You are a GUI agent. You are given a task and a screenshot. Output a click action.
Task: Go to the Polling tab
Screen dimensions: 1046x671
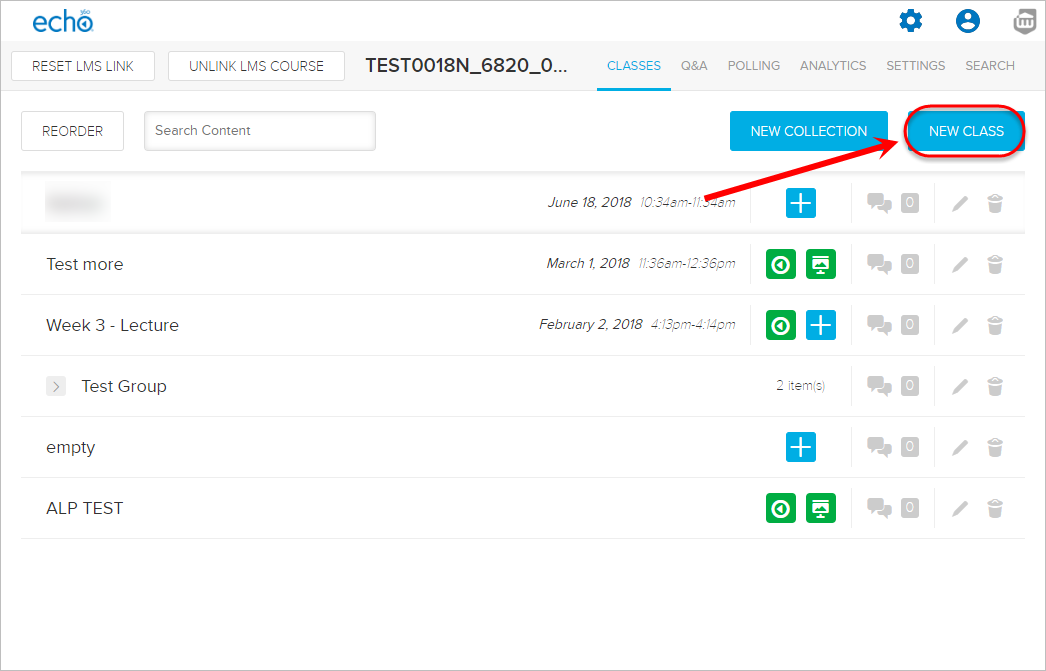tap(754, 66)
